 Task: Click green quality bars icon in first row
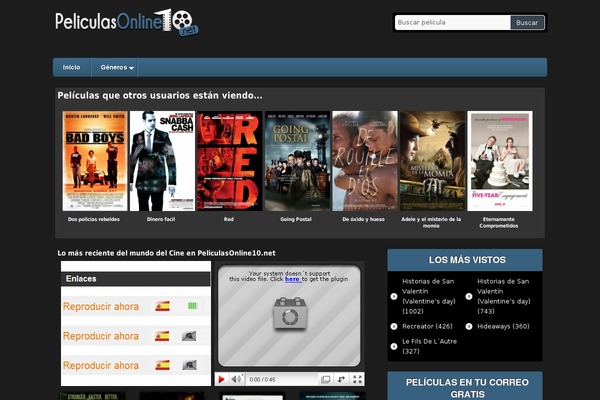coord(192,306)
